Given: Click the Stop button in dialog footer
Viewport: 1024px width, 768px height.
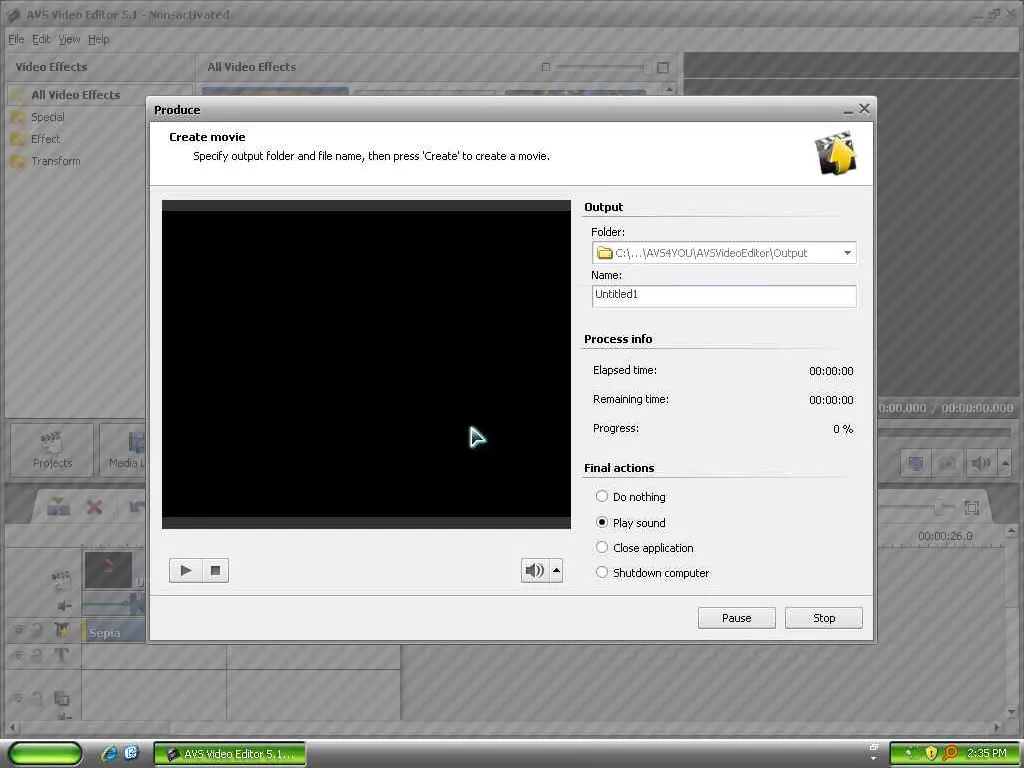Looking at the screenshot, I should tap(824, 618).
